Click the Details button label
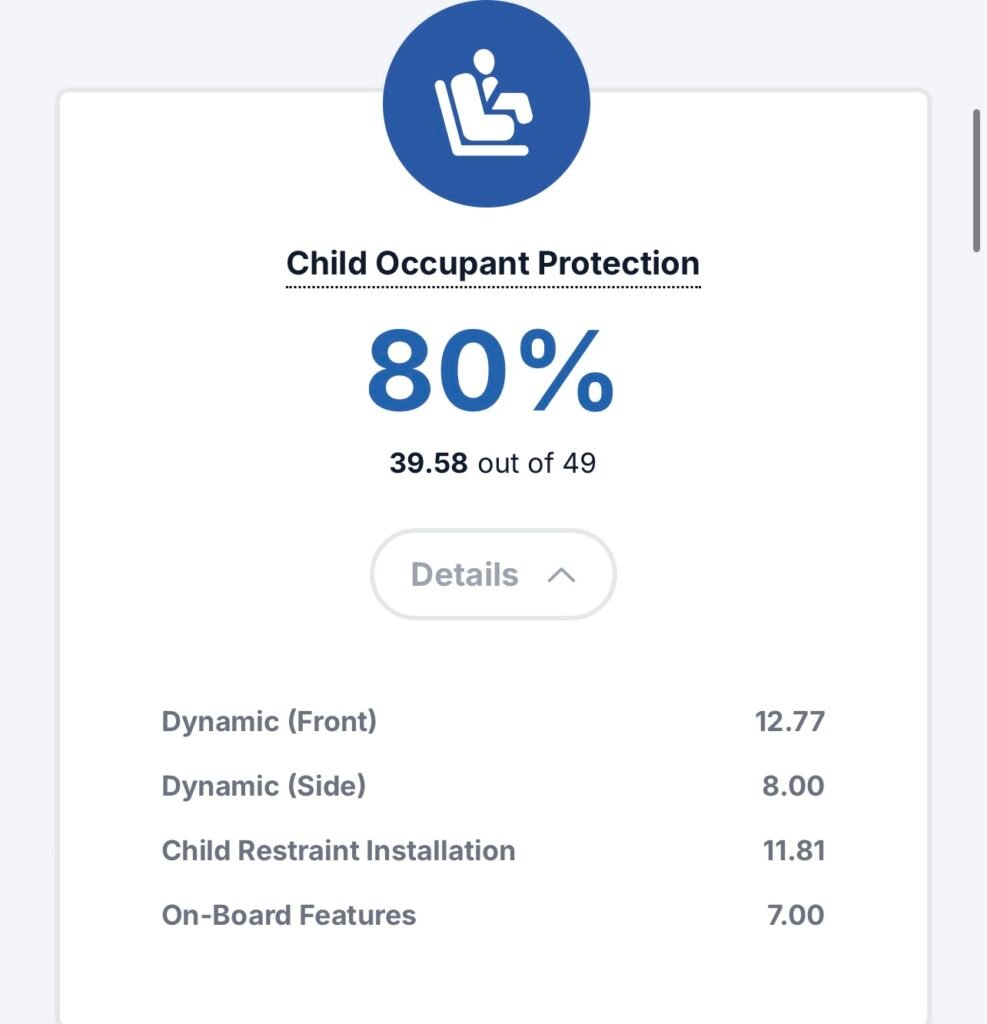The height and width of the screenshot is (1024, 987). 465,575
